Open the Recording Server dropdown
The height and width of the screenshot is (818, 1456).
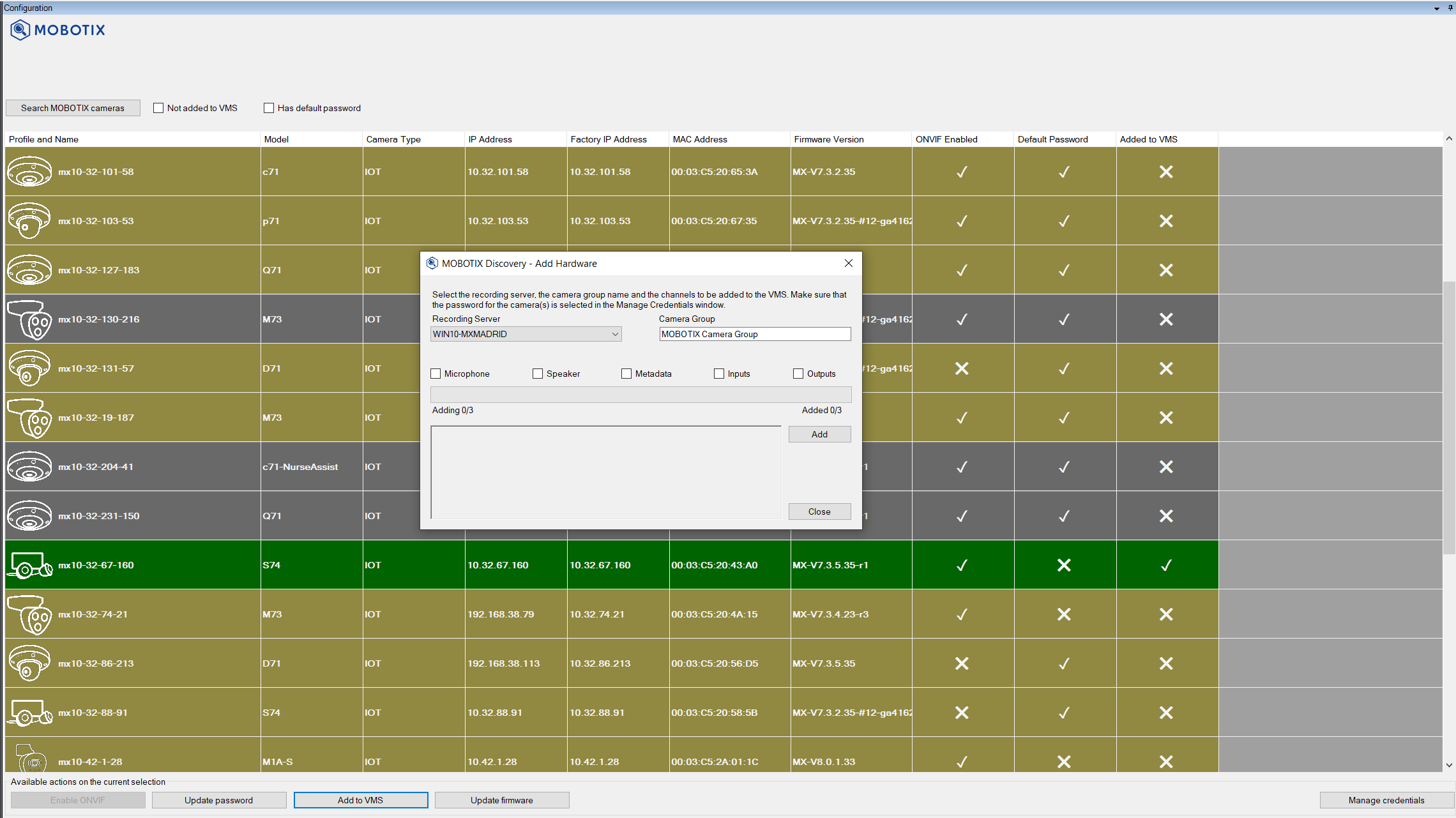(526, 334)
